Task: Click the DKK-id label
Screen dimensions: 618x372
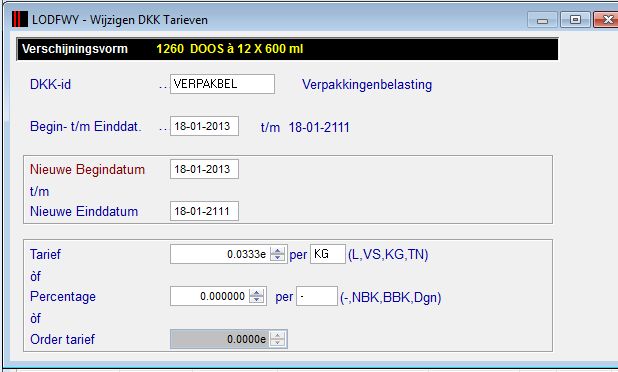Action: [x=50, y=85]
